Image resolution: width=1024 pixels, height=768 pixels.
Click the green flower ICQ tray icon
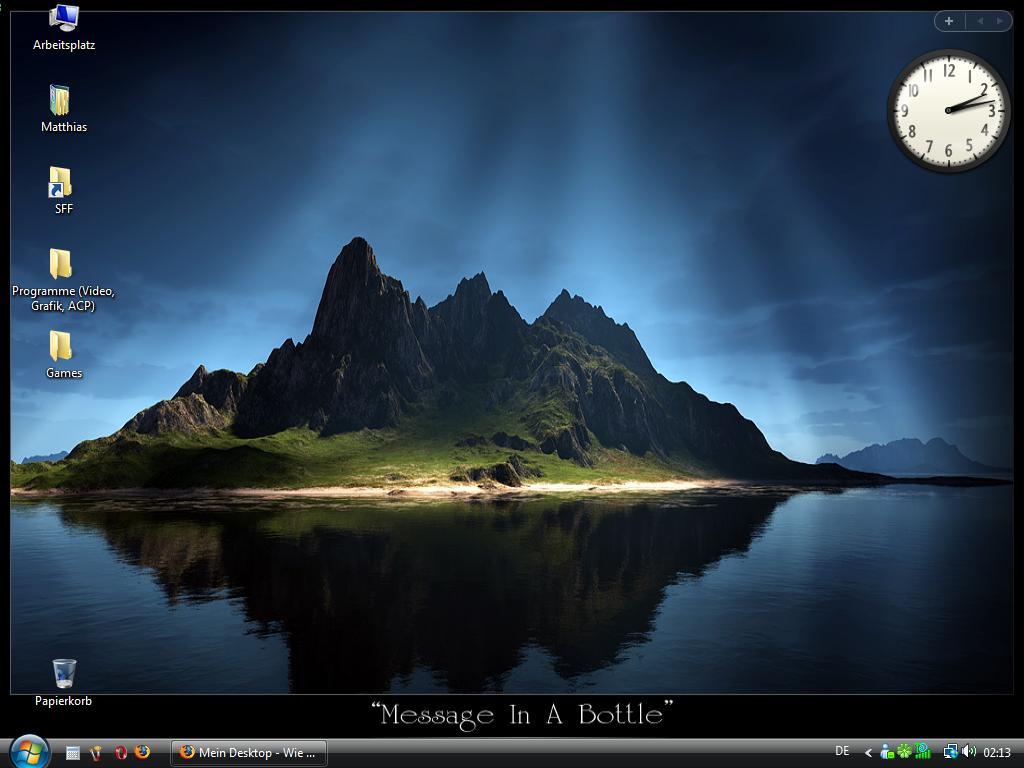click(x=904, y=752)
